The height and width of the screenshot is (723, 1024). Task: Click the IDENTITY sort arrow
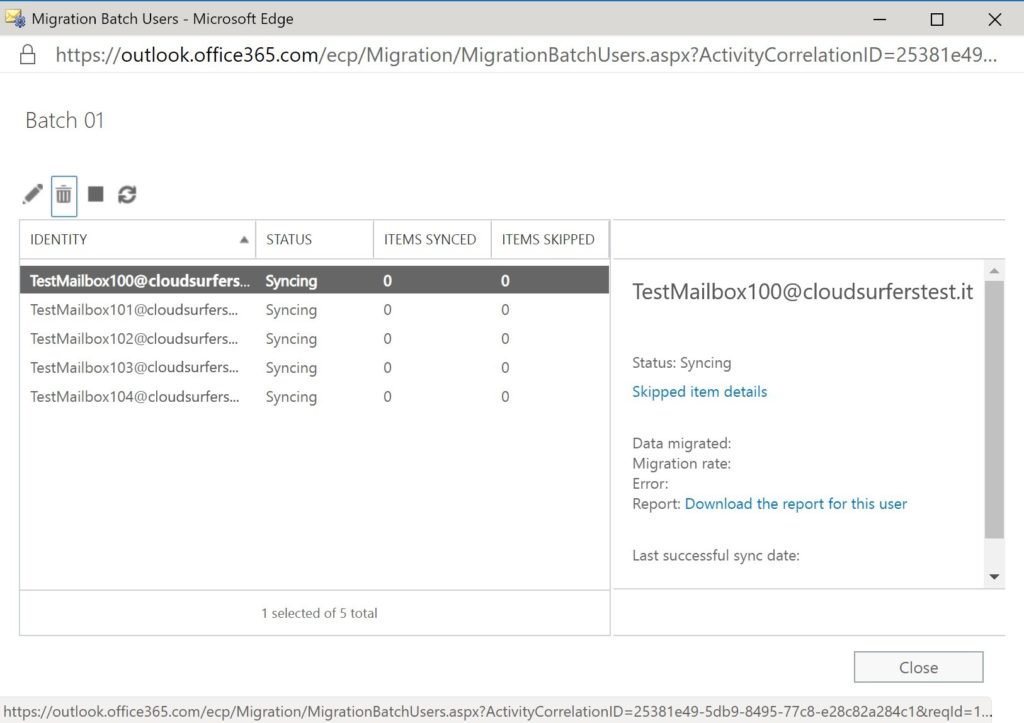pyautogui.click(x=244, y=240)
